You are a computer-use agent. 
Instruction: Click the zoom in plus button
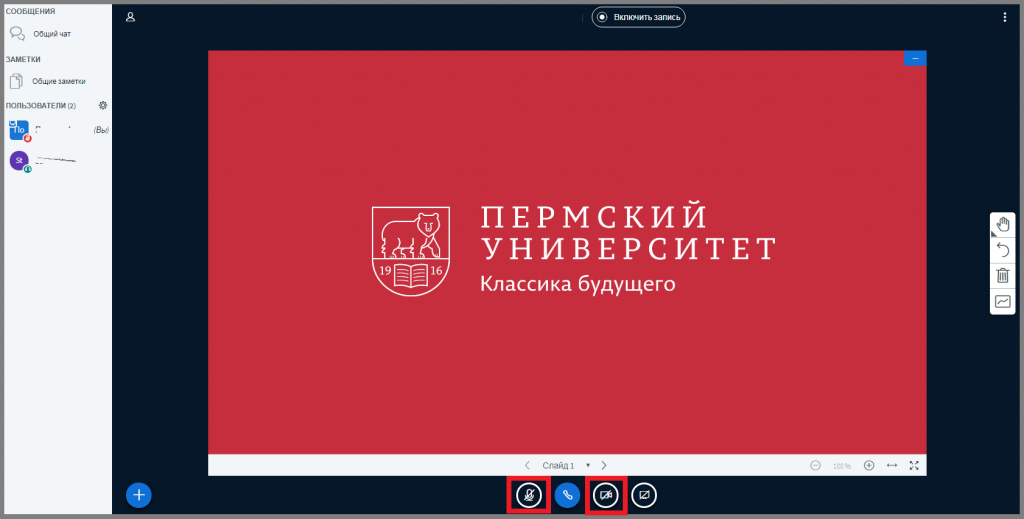(869, 466)
